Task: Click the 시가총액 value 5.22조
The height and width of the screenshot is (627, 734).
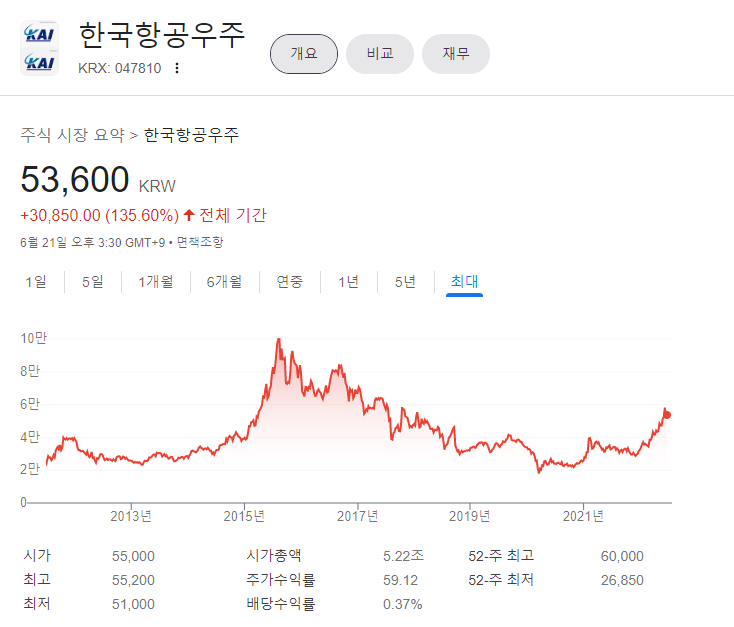Action: [404, 556]
